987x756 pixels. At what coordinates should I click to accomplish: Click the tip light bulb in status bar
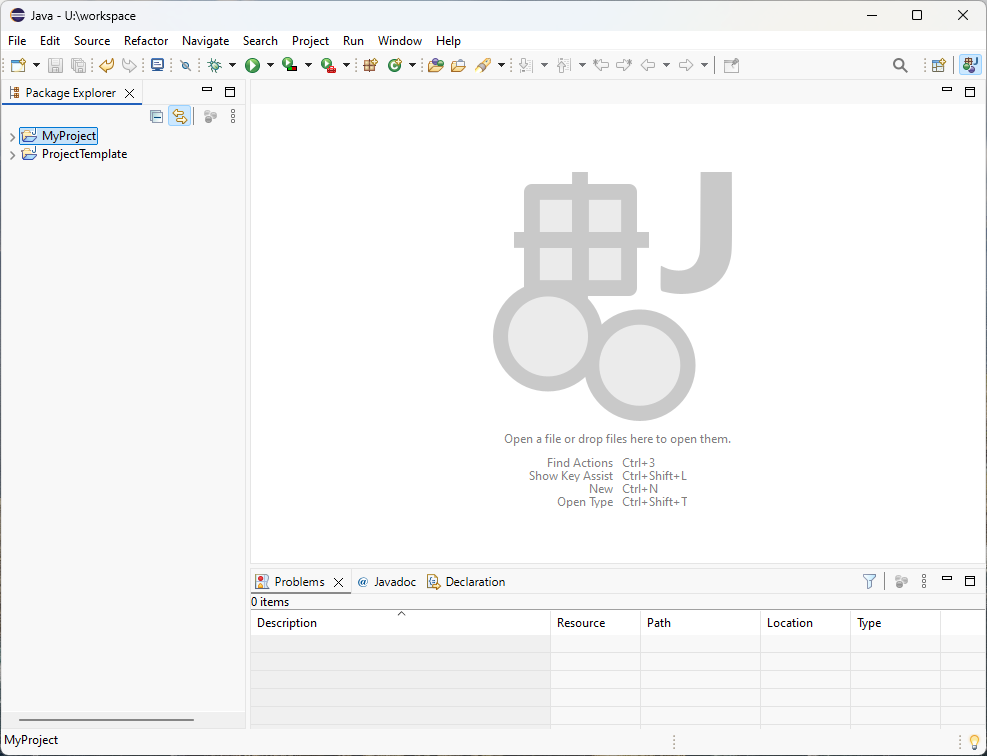point(974,741)
